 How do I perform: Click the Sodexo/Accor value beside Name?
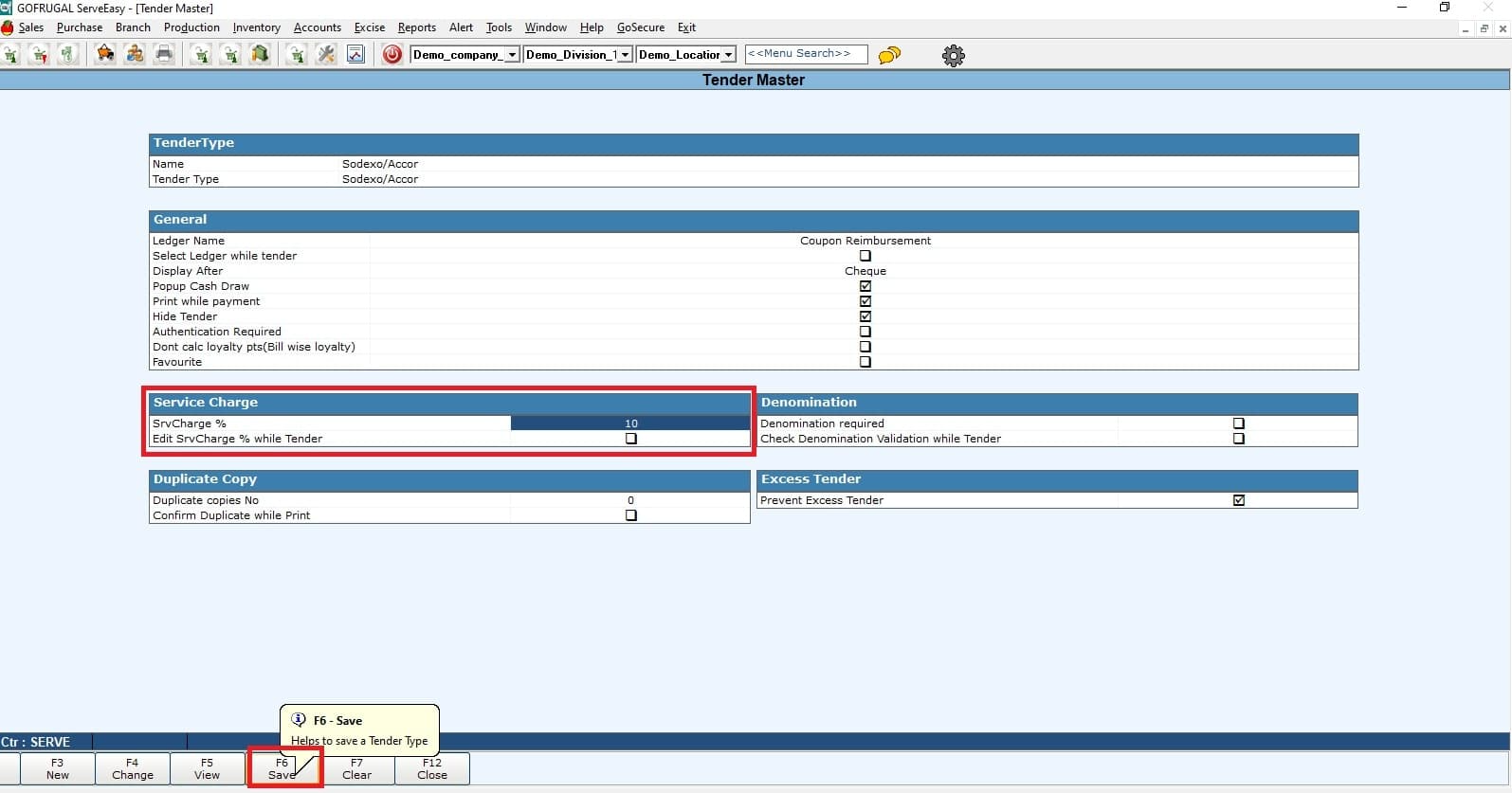pyautogui.click(x=380, y=164)
